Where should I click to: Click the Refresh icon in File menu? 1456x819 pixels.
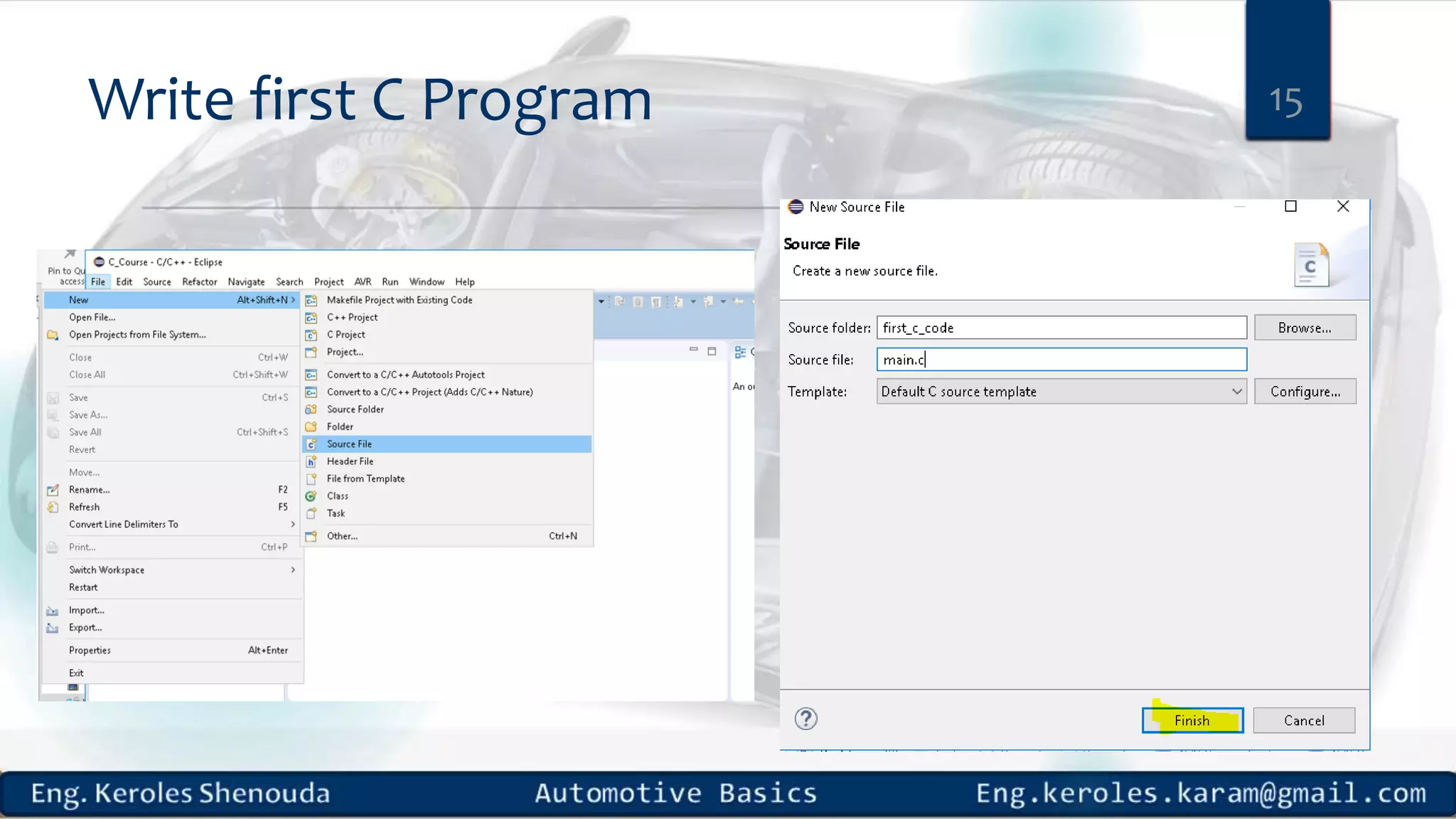point(53,507)
